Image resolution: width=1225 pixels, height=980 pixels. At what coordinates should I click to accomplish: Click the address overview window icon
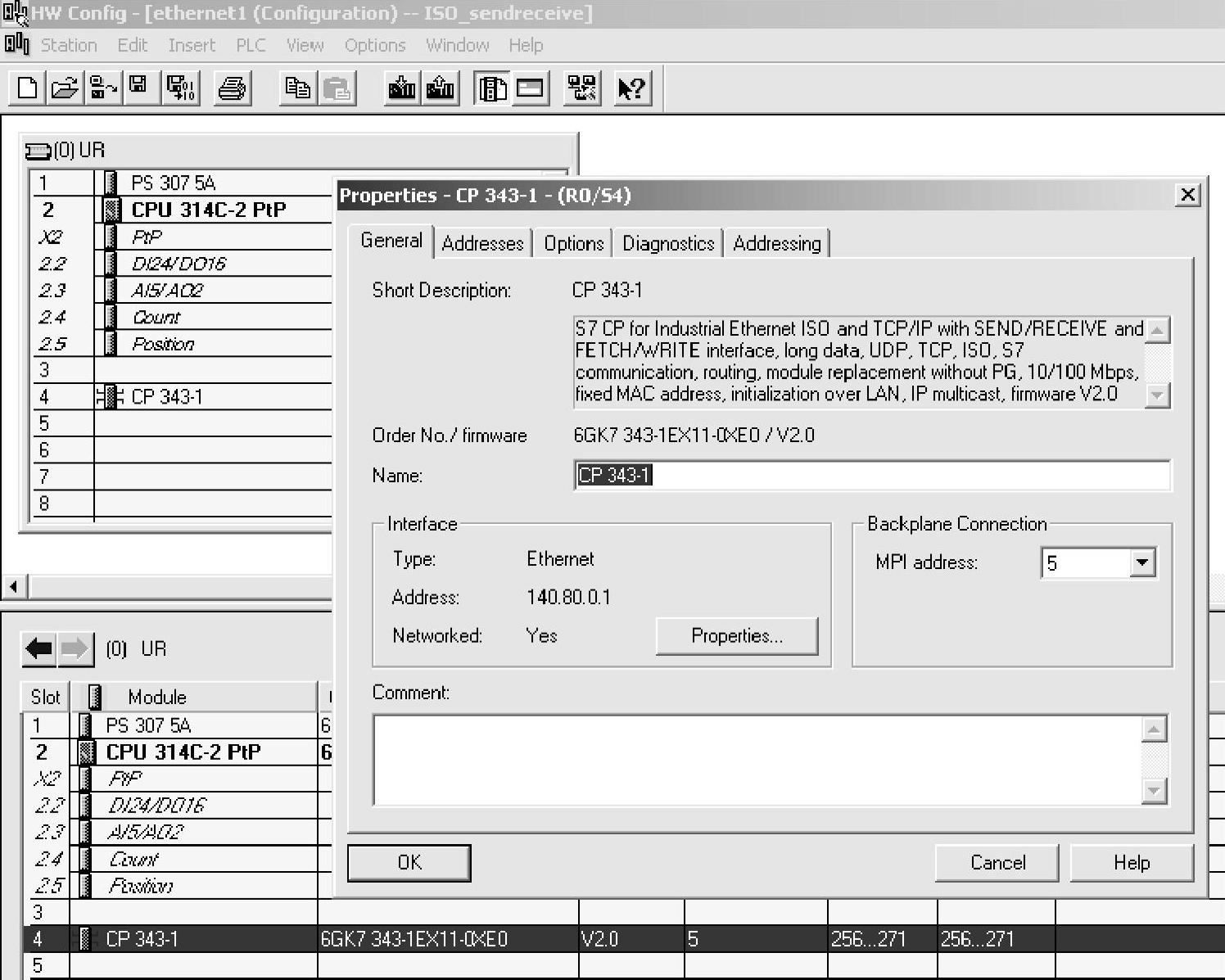(531, 88)
